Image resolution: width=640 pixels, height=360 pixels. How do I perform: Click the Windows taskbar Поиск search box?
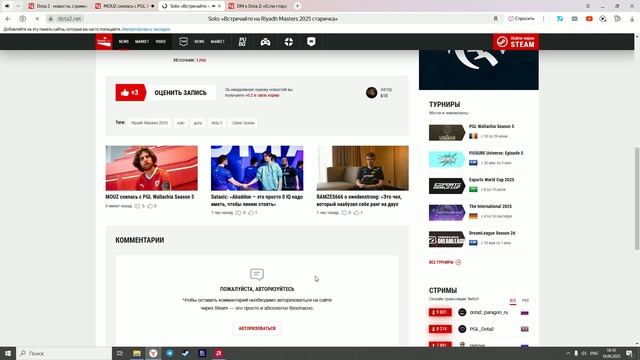[x=64, y=353]
